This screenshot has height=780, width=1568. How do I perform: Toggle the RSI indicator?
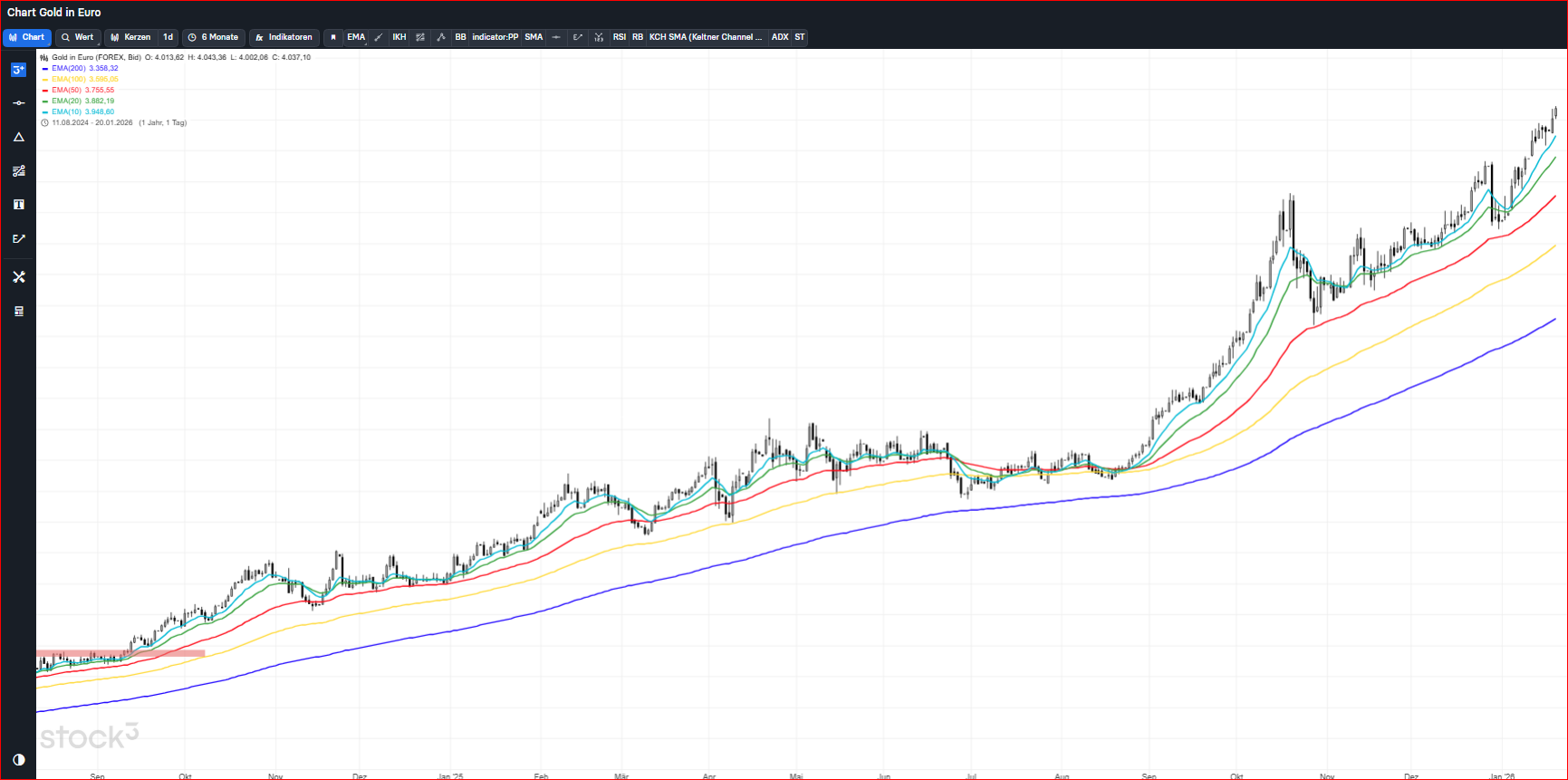click(619, 37)
